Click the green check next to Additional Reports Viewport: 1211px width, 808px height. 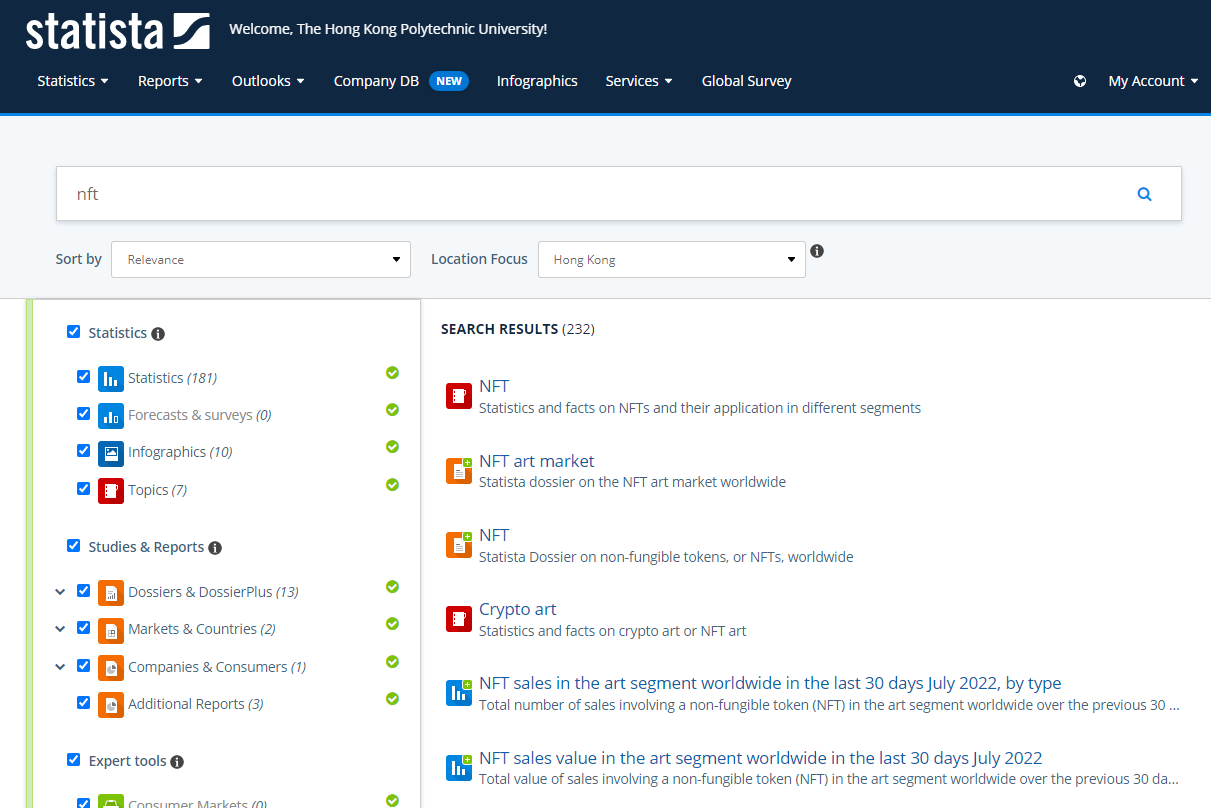point(392,699)
